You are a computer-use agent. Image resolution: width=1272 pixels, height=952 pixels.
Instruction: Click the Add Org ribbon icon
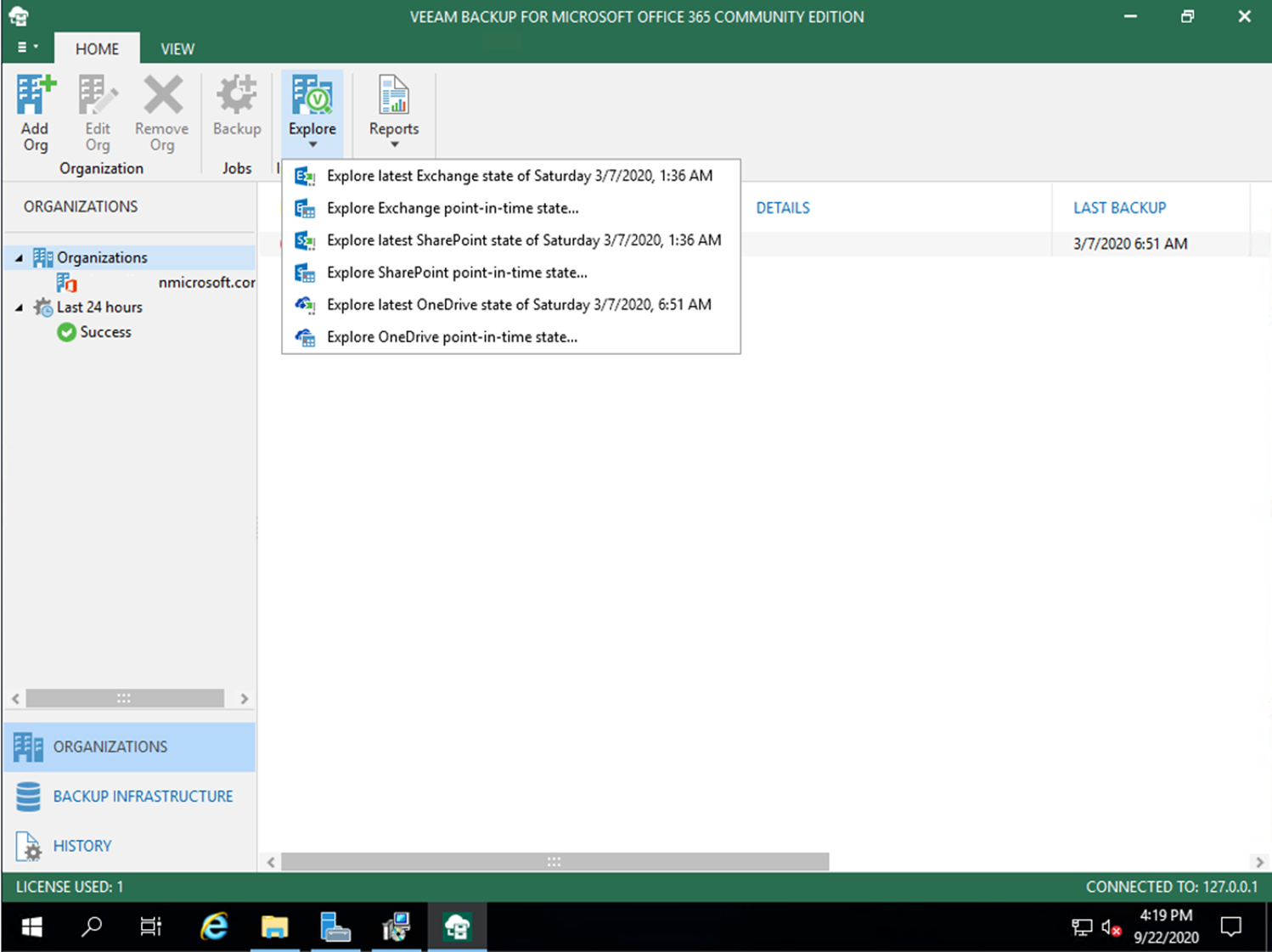coord(36,95)
